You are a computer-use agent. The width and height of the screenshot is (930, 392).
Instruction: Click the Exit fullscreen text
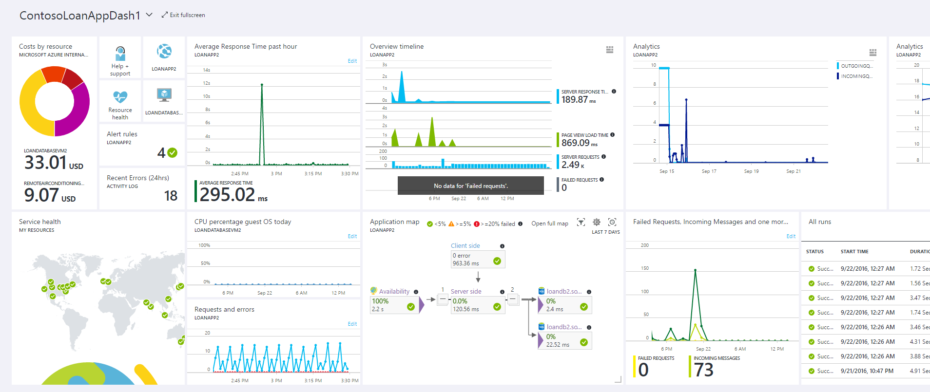coord(187,15)
